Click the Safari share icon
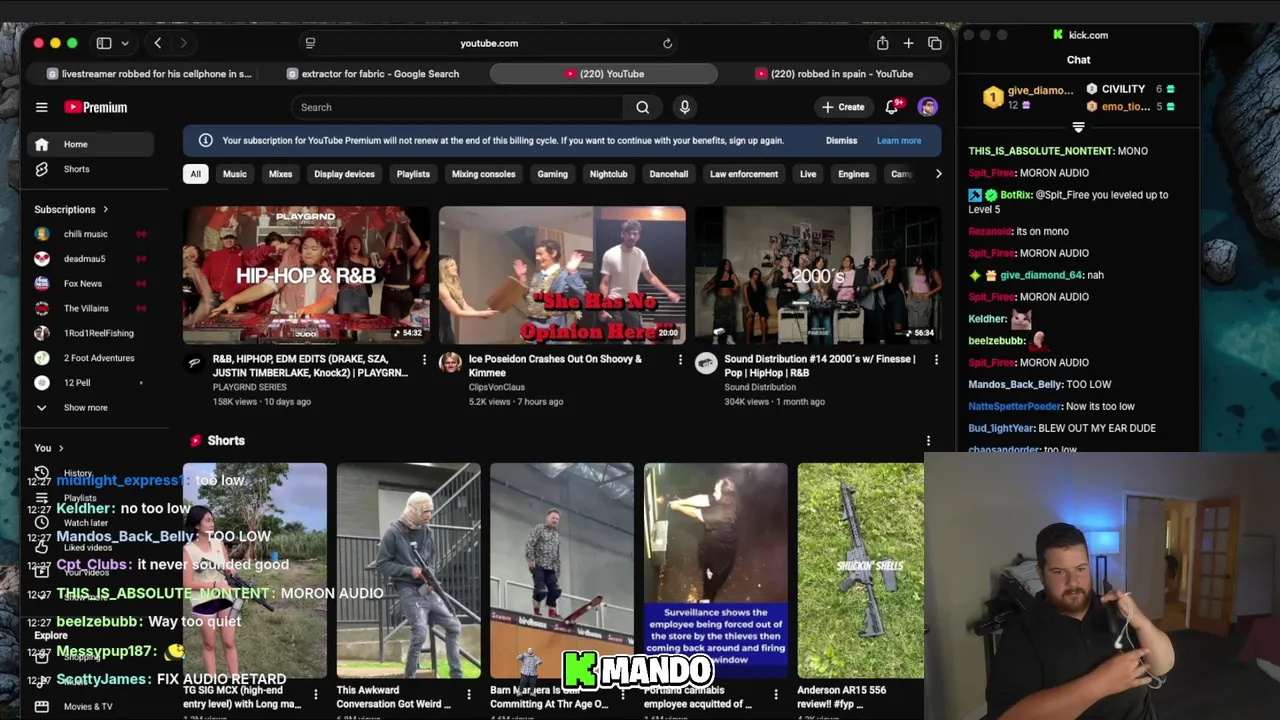Screen dimensions: 1280x720 pos(882,43)
